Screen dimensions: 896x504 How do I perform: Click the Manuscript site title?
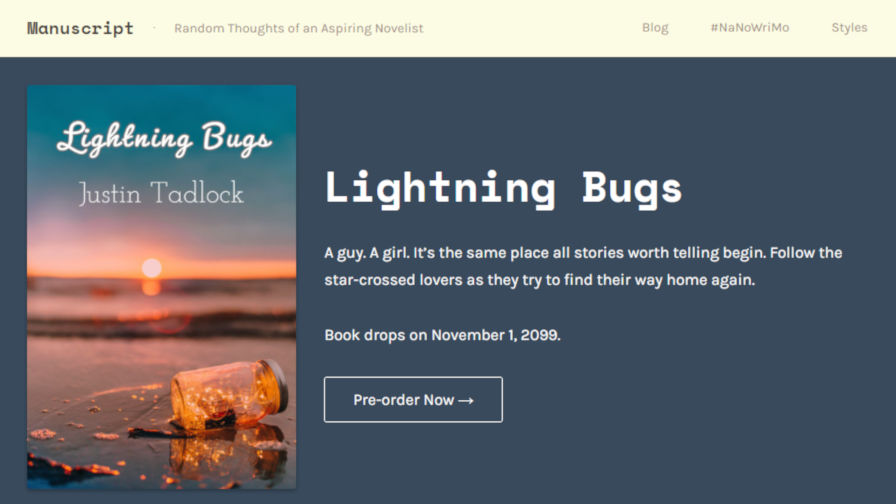(x=80, y=28)
